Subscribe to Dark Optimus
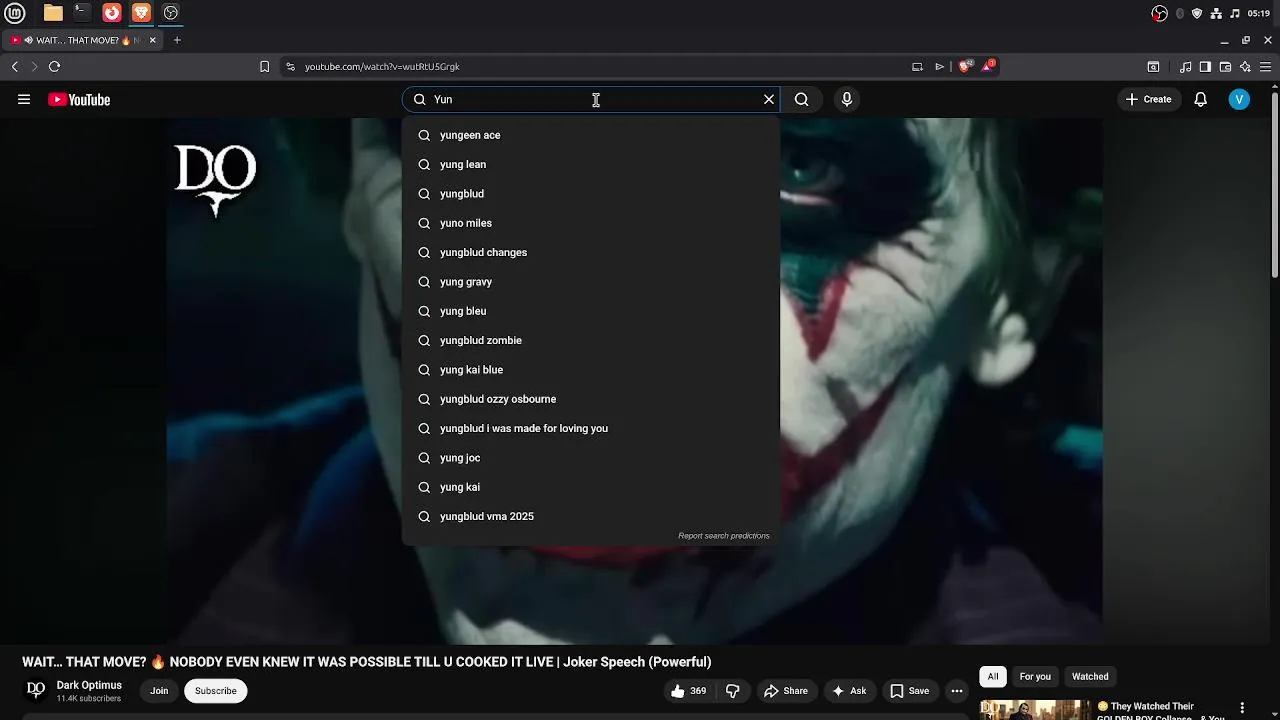Image resolution: width=1280 pixels, height=720 pixels. pos(216,691)
